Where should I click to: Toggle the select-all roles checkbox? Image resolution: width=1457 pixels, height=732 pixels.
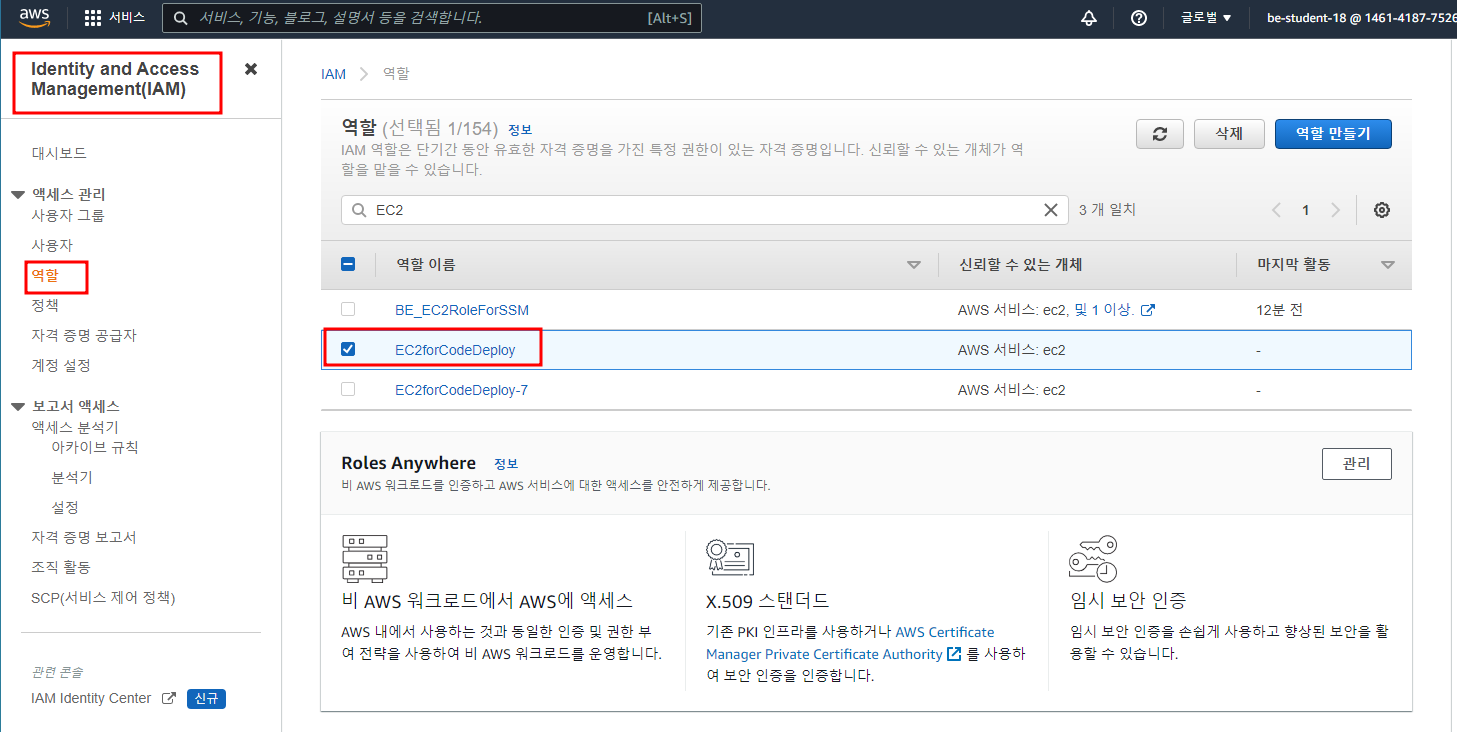point(348,265)
